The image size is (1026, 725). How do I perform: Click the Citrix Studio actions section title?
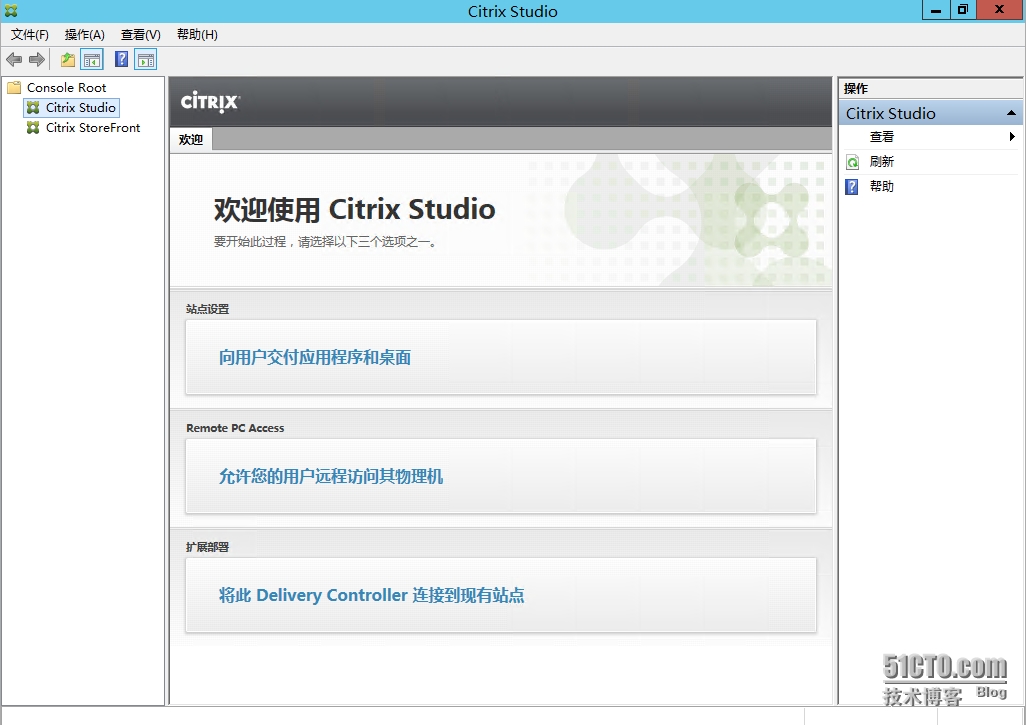click(x=890, y=113)
